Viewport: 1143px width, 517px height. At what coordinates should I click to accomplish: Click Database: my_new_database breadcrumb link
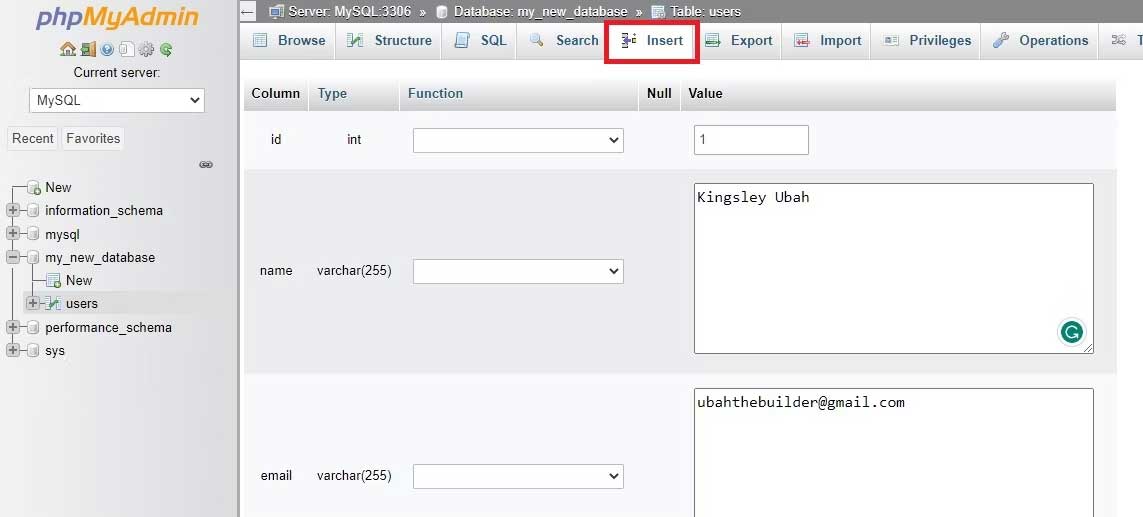click(540, 12)
